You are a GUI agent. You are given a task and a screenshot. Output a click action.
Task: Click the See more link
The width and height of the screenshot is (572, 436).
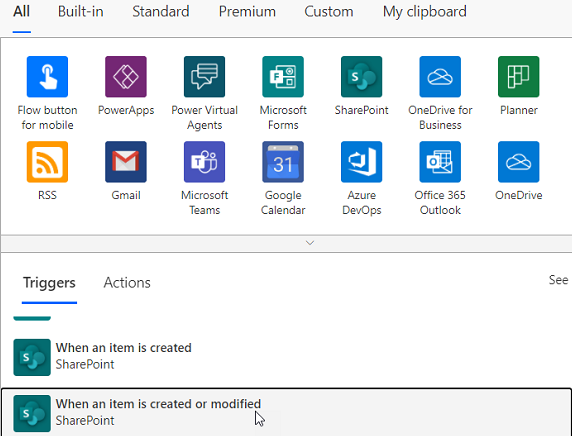(x=560, y=280)
